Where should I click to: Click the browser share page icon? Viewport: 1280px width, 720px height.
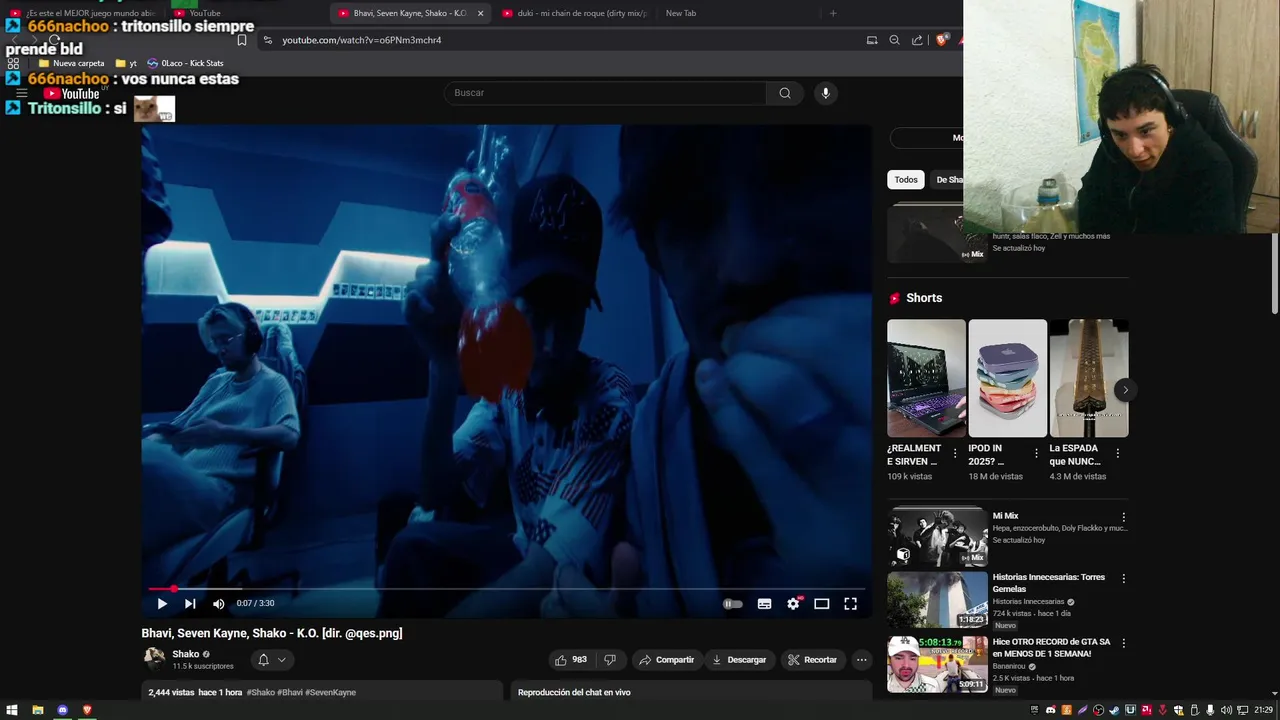point(917,40)
